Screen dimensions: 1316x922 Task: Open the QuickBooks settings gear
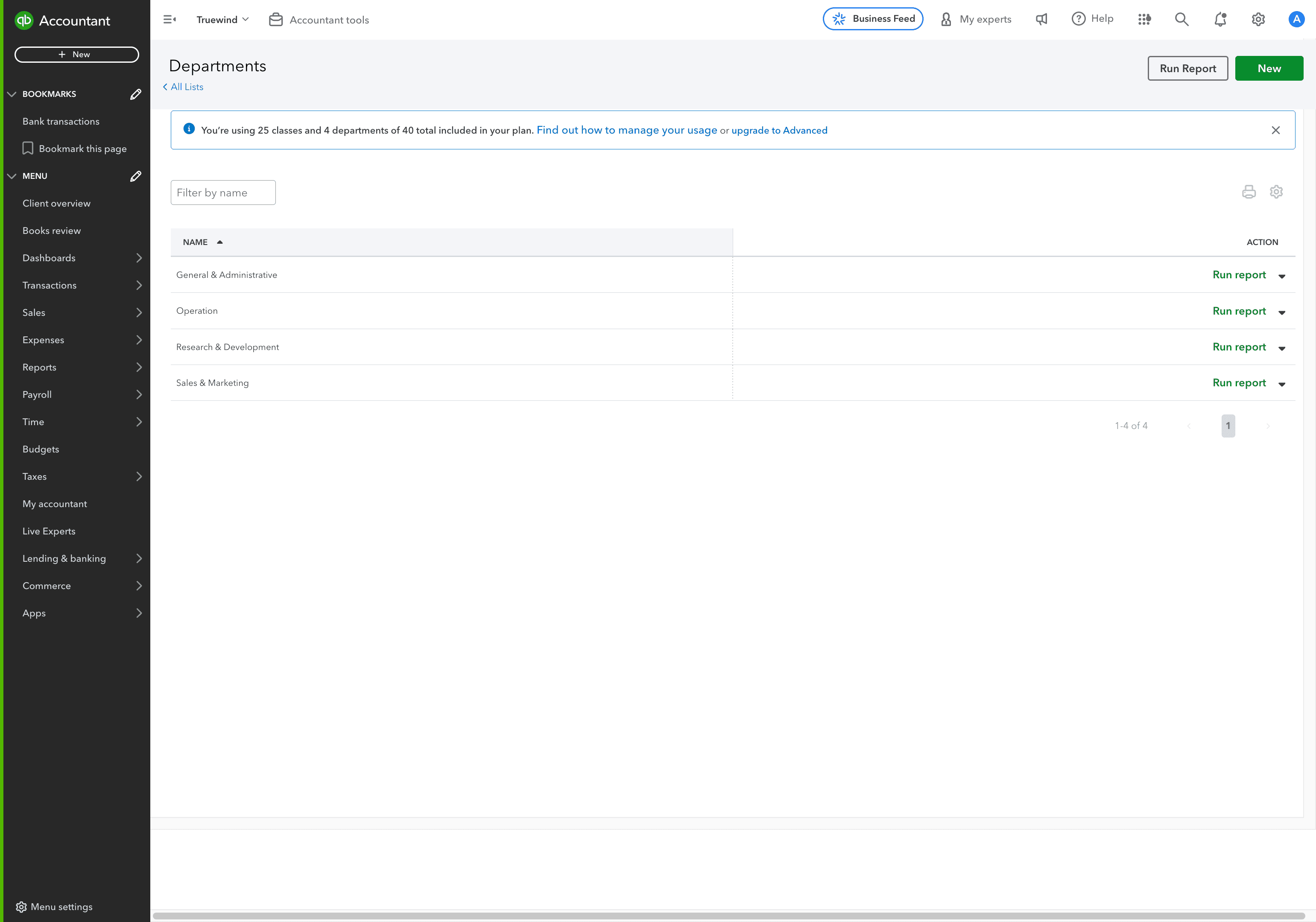[x=1258, y=19]
